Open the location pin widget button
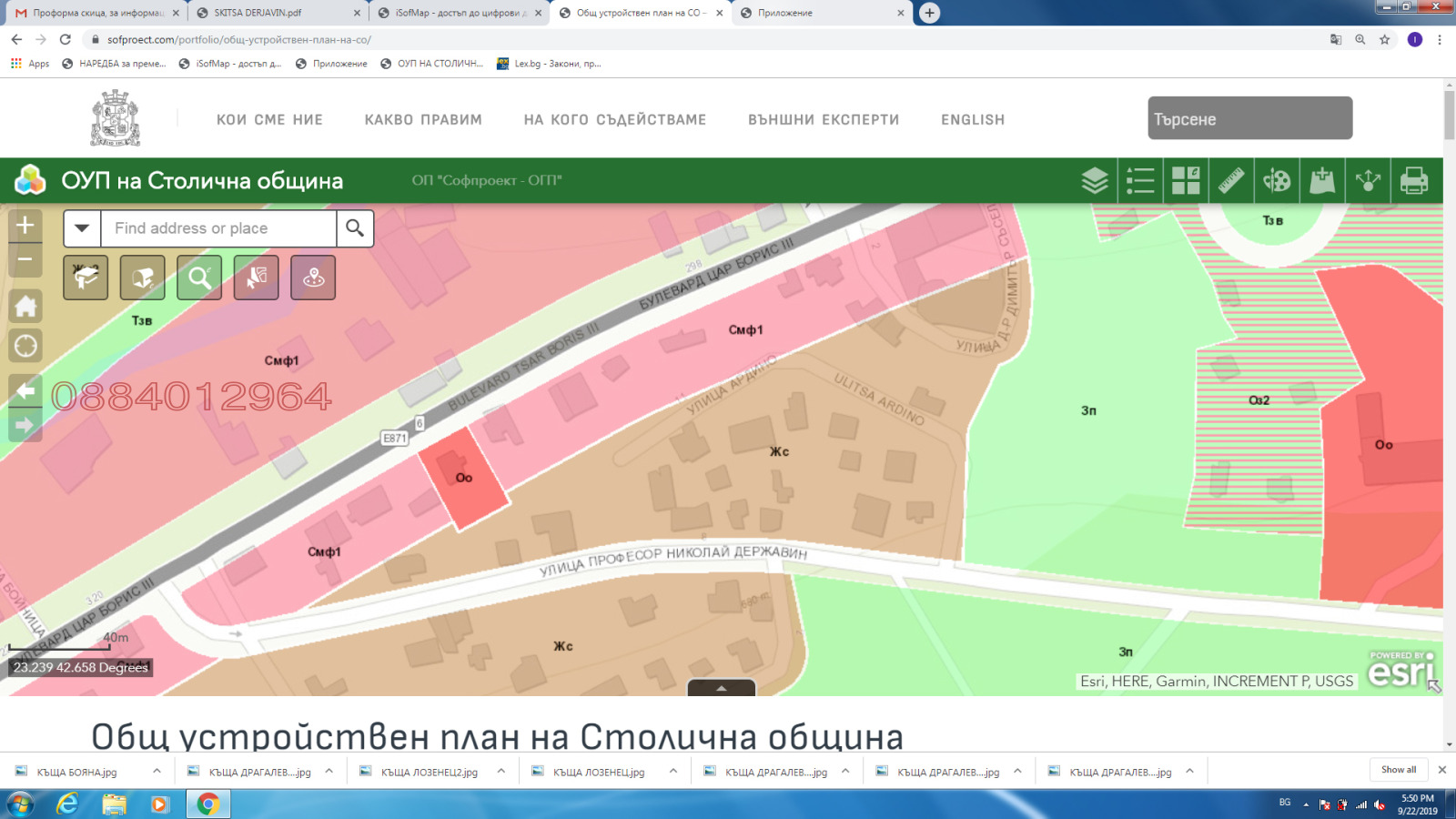This screenshot has width=1456, height=819. 313,278
